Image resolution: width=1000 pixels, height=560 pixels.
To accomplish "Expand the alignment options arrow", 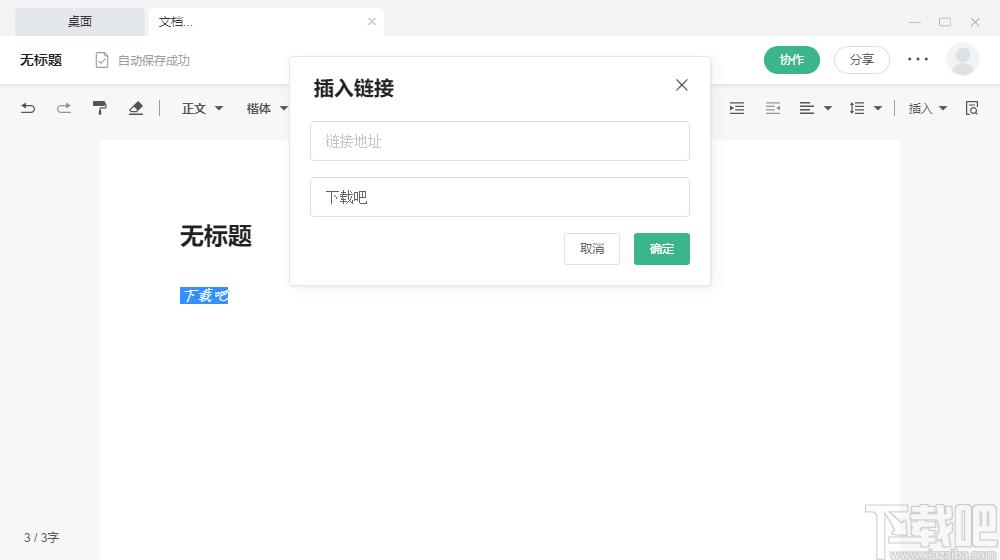I will (x=828, y=108).
